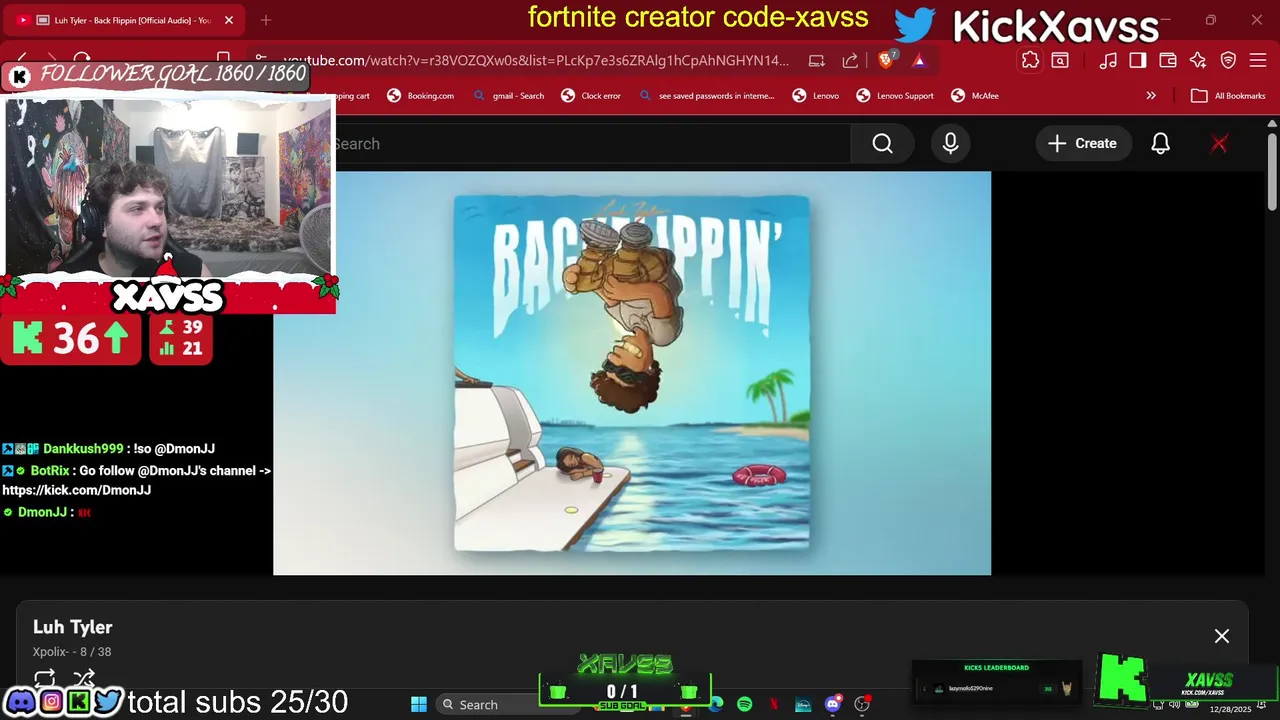Open a new browser tab
The height and width of the screenshot is (720, 1280).
coord(266,20)
